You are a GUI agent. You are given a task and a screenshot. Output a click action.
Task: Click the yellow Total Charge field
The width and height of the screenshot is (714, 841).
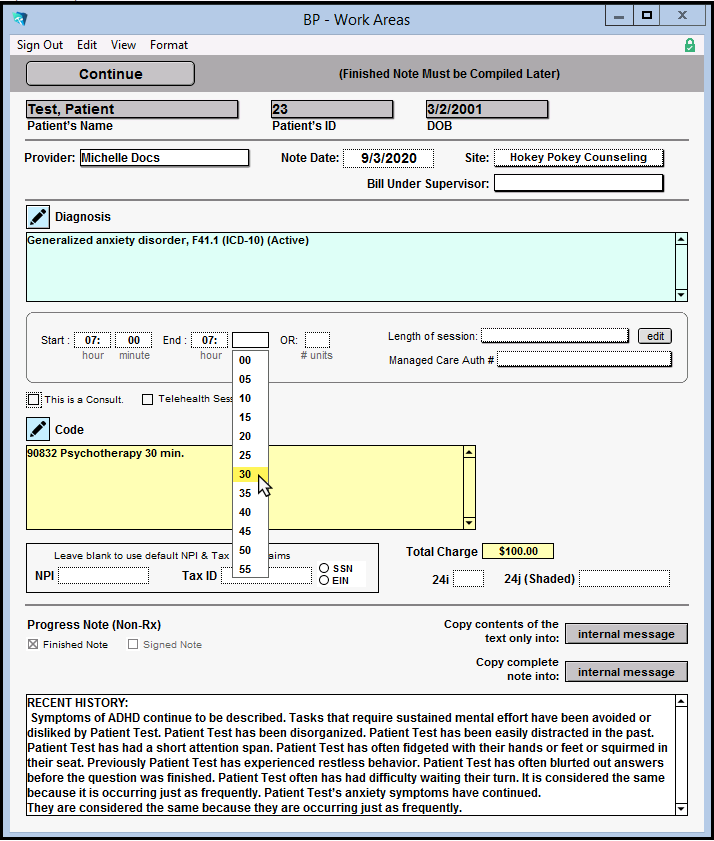pyautogui.click(x=517, y=552)
